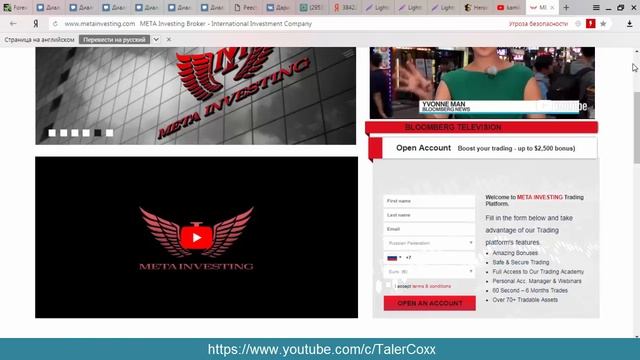Expand the translation options arrow
640x360 pixels.
(156, 40)
